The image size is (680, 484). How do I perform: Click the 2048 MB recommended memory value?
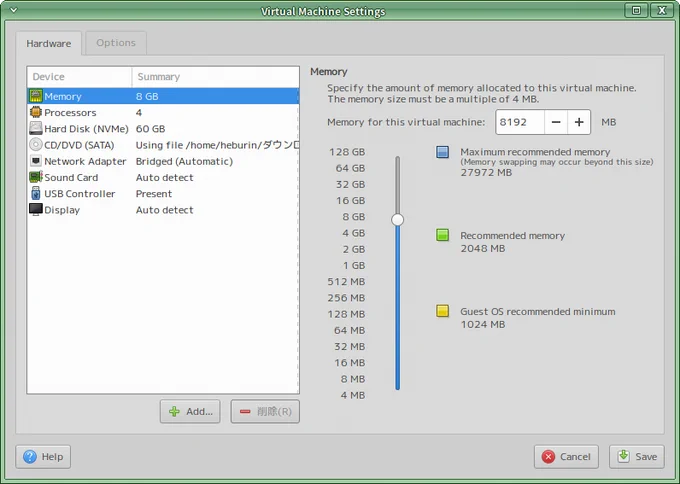(483, 249)
